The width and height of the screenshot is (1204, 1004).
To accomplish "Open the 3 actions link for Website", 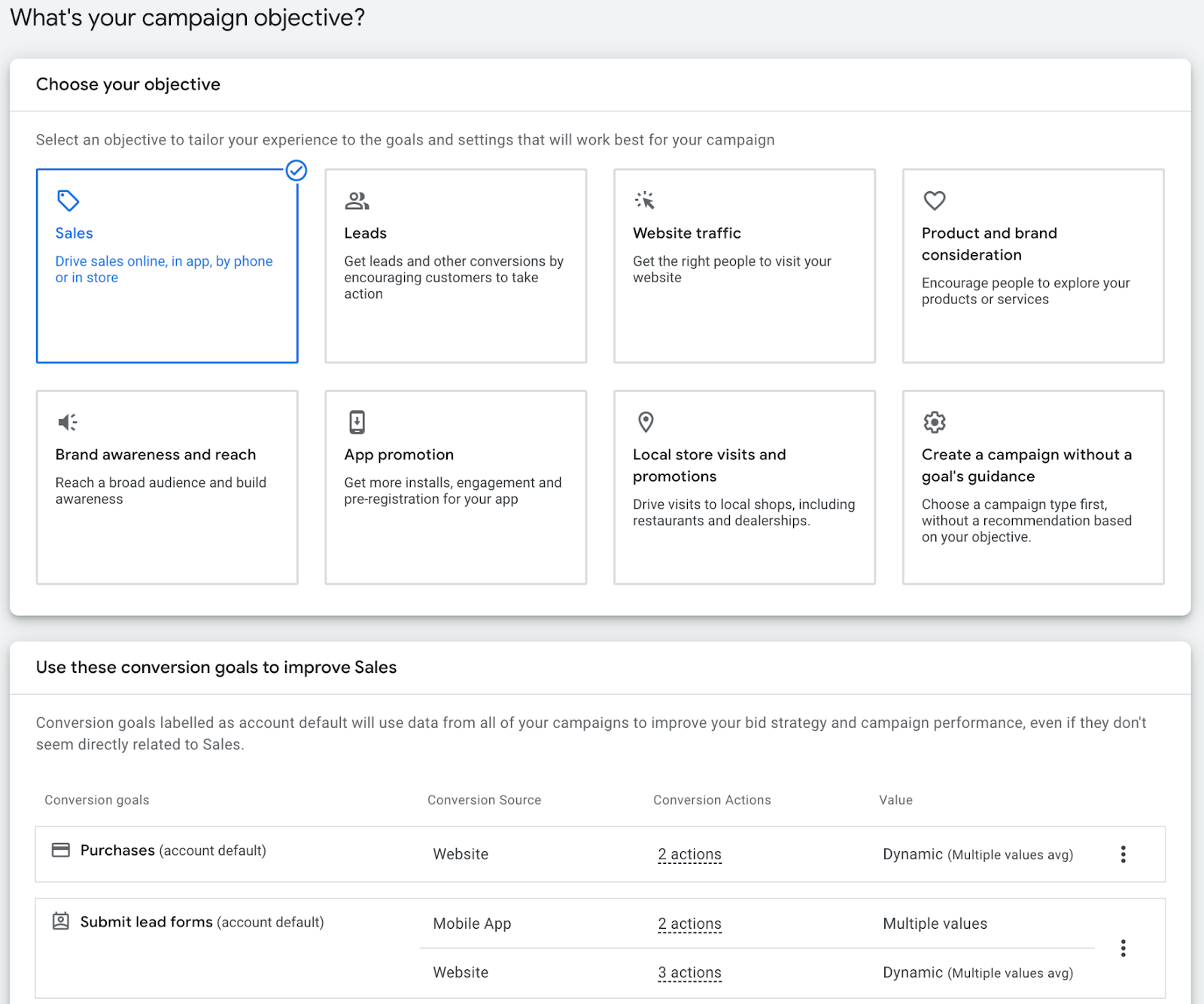I will click(689, 972).
